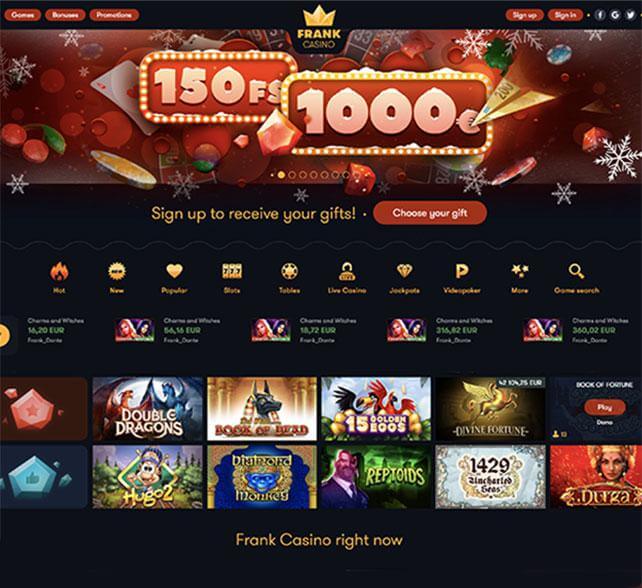Click the Twitter icon in header

(630, 15)
